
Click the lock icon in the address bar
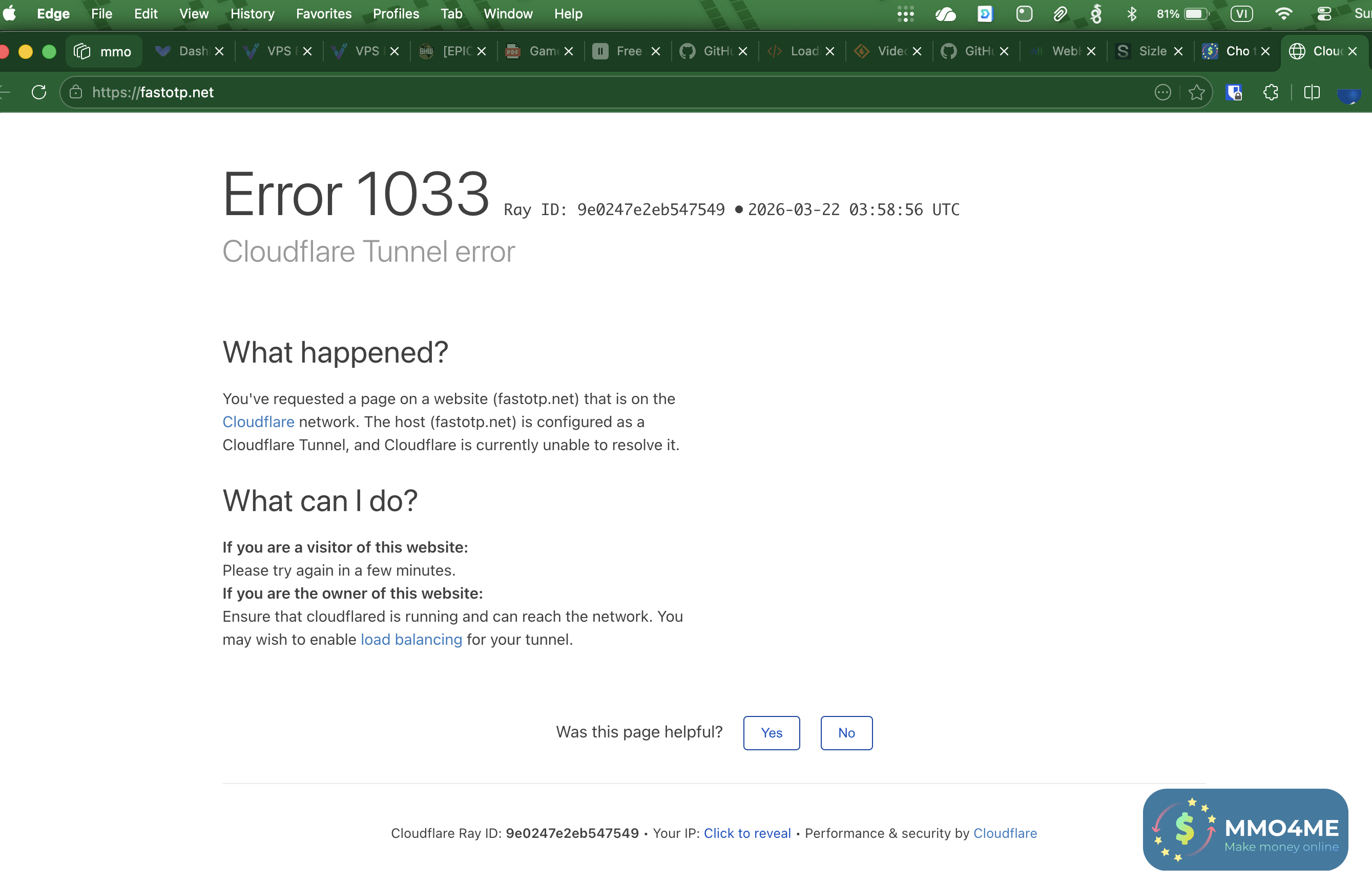[x=75, y=92]
